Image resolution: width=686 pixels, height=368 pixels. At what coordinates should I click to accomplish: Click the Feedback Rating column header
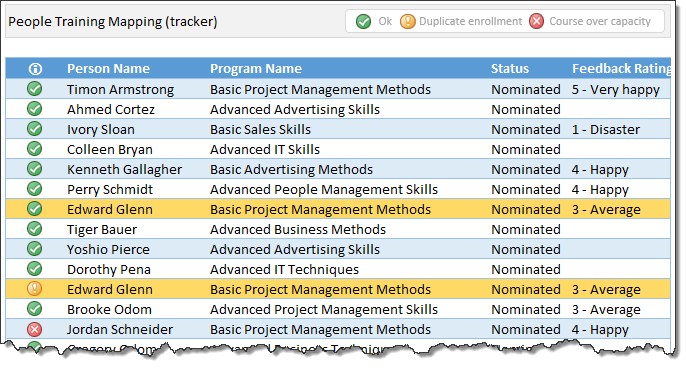point(621,69)
